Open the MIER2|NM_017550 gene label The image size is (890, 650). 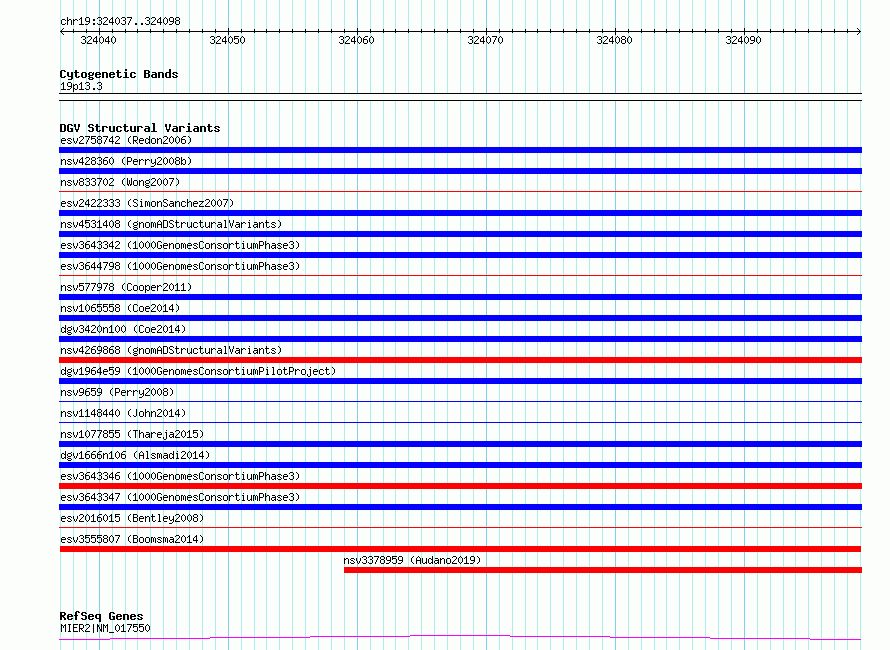click(x=105, y=628)
